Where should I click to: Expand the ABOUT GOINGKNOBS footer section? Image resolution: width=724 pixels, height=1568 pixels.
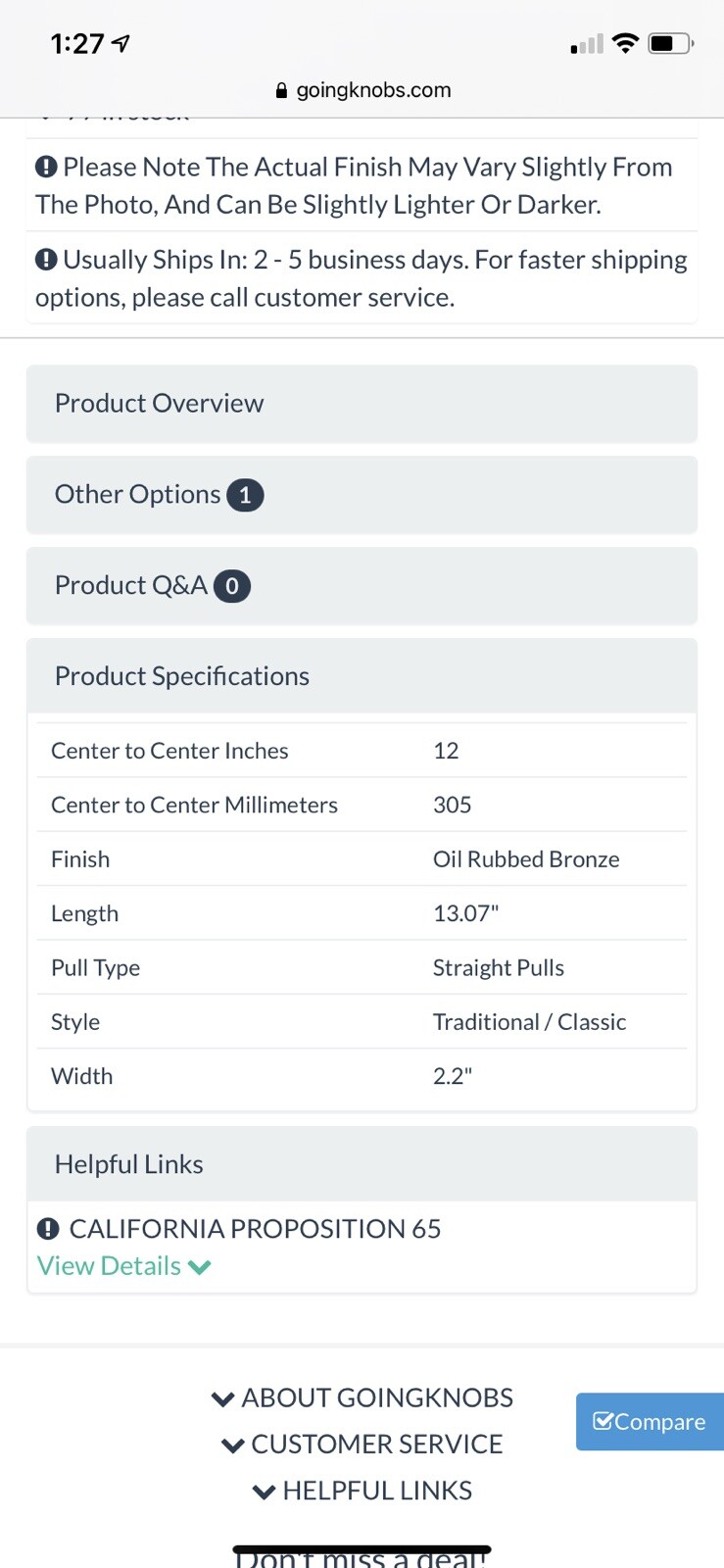click(362, 1398)
